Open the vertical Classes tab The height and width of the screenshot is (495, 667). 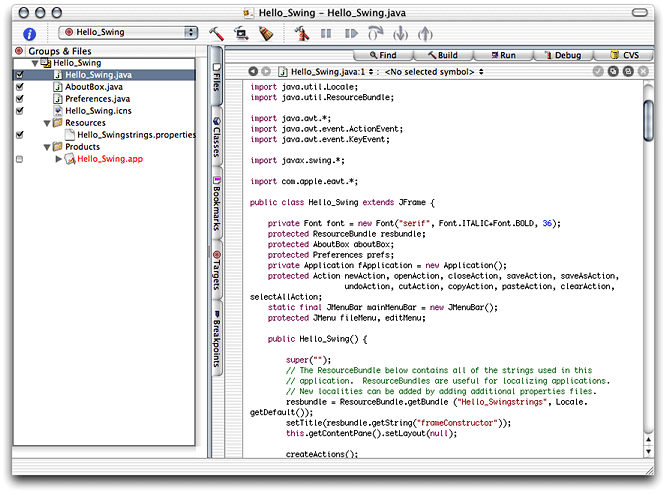pyautogui.click(x=217, y=137)
